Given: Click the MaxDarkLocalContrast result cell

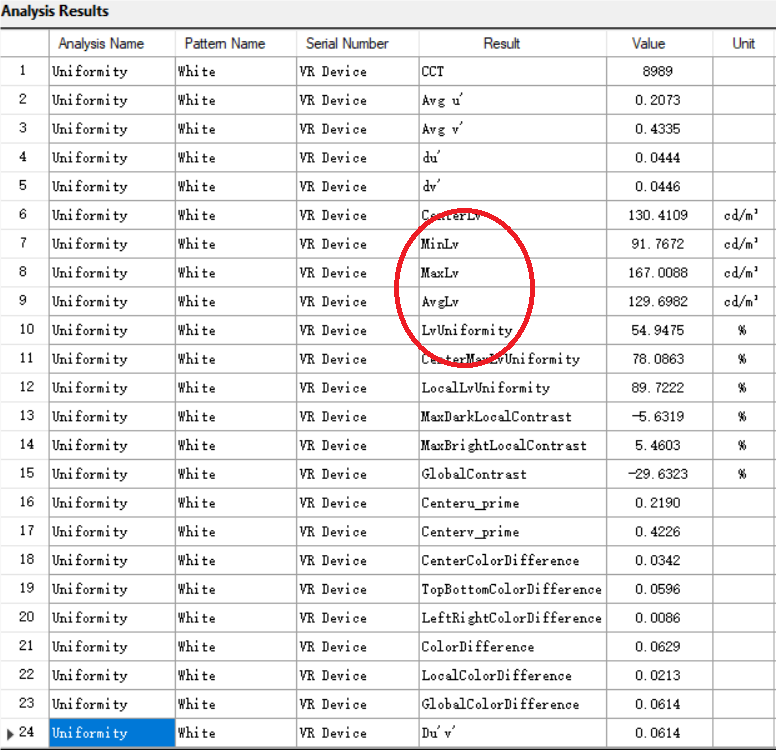Looking at the screenshot, I should point(512,417).
